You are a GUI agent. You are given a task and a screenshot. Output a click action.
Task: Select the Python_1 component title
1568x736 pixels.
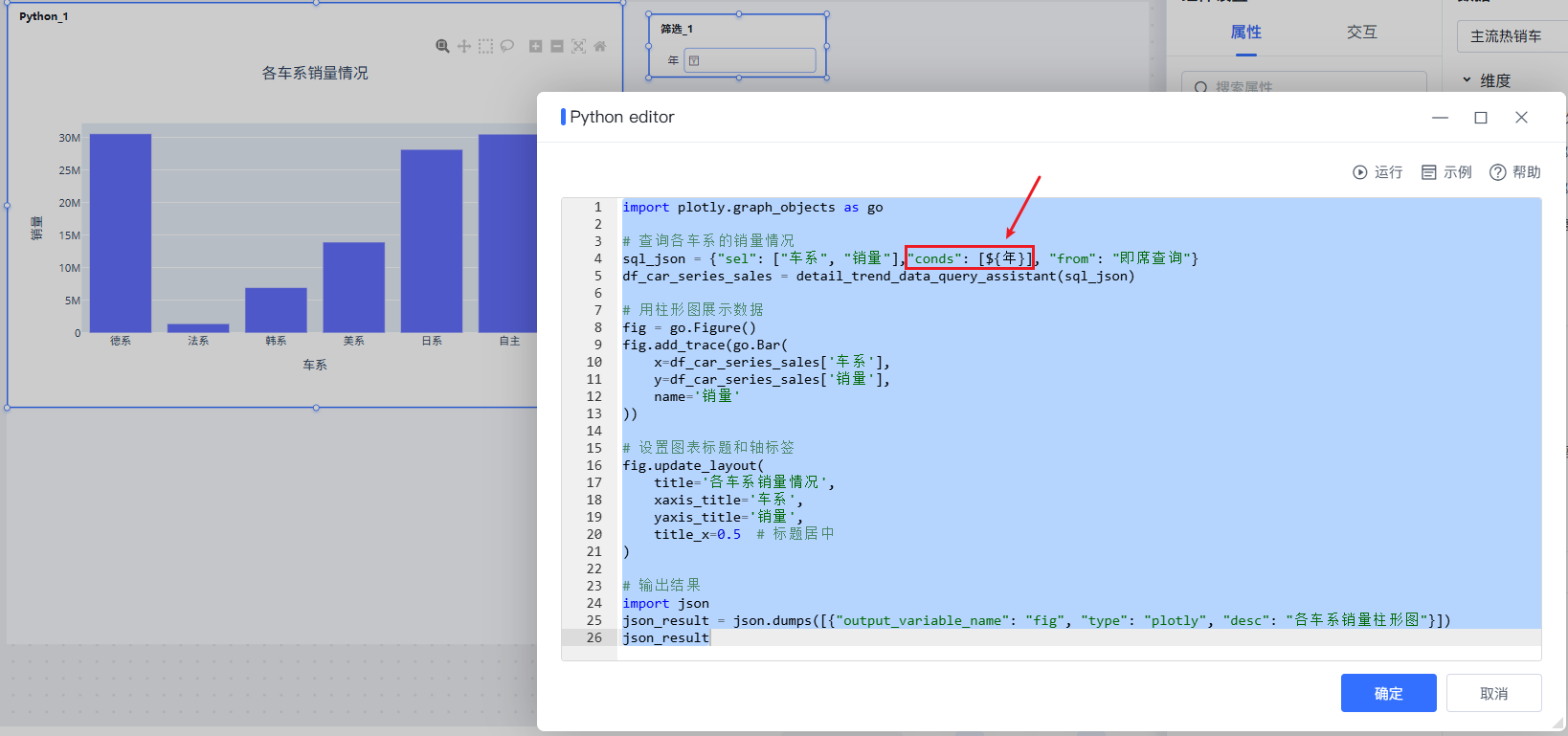43,16
